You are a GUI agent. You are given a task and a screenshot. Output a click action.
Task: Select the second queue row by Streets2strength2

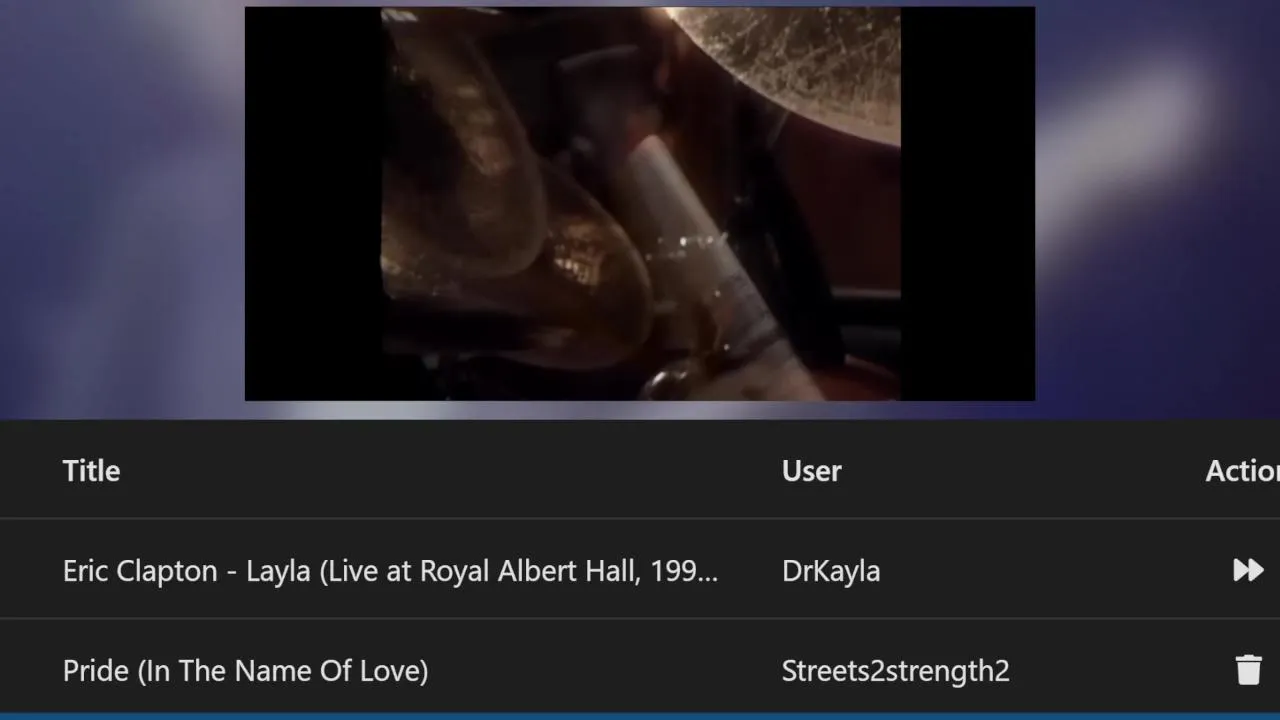640,666
